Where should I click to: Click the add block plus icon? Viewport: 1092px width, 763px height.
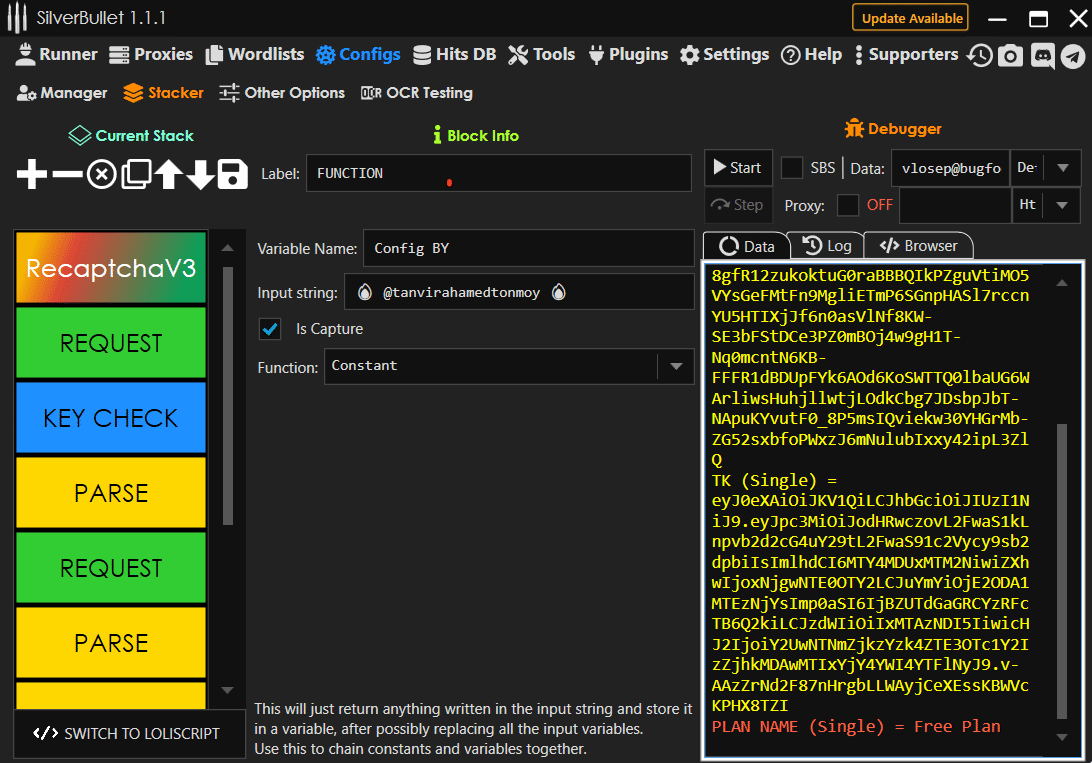[x=32, y=174]
